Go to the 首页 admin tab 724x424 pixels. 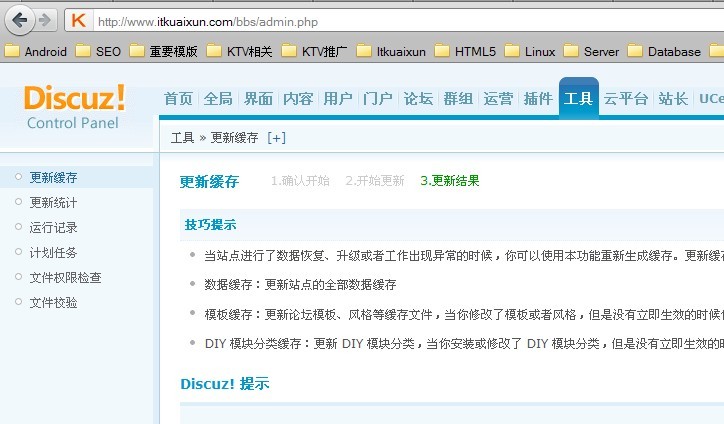tap(178, 98)
